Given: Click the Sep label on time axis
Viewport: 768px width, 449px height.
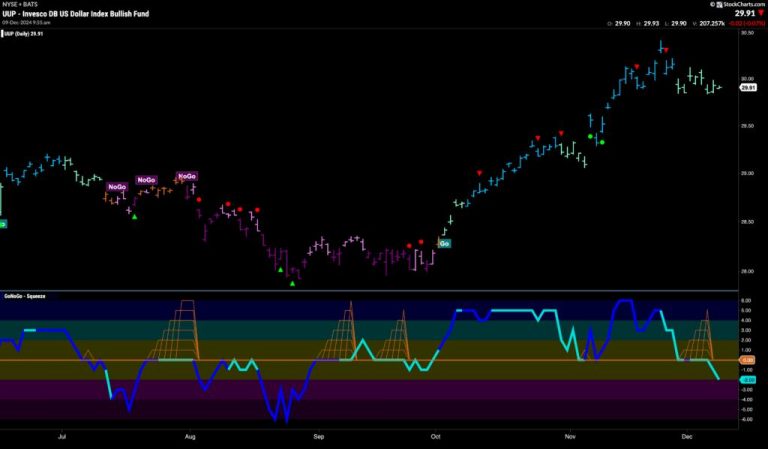Looking at the screenshot, I should coord(319,436).
